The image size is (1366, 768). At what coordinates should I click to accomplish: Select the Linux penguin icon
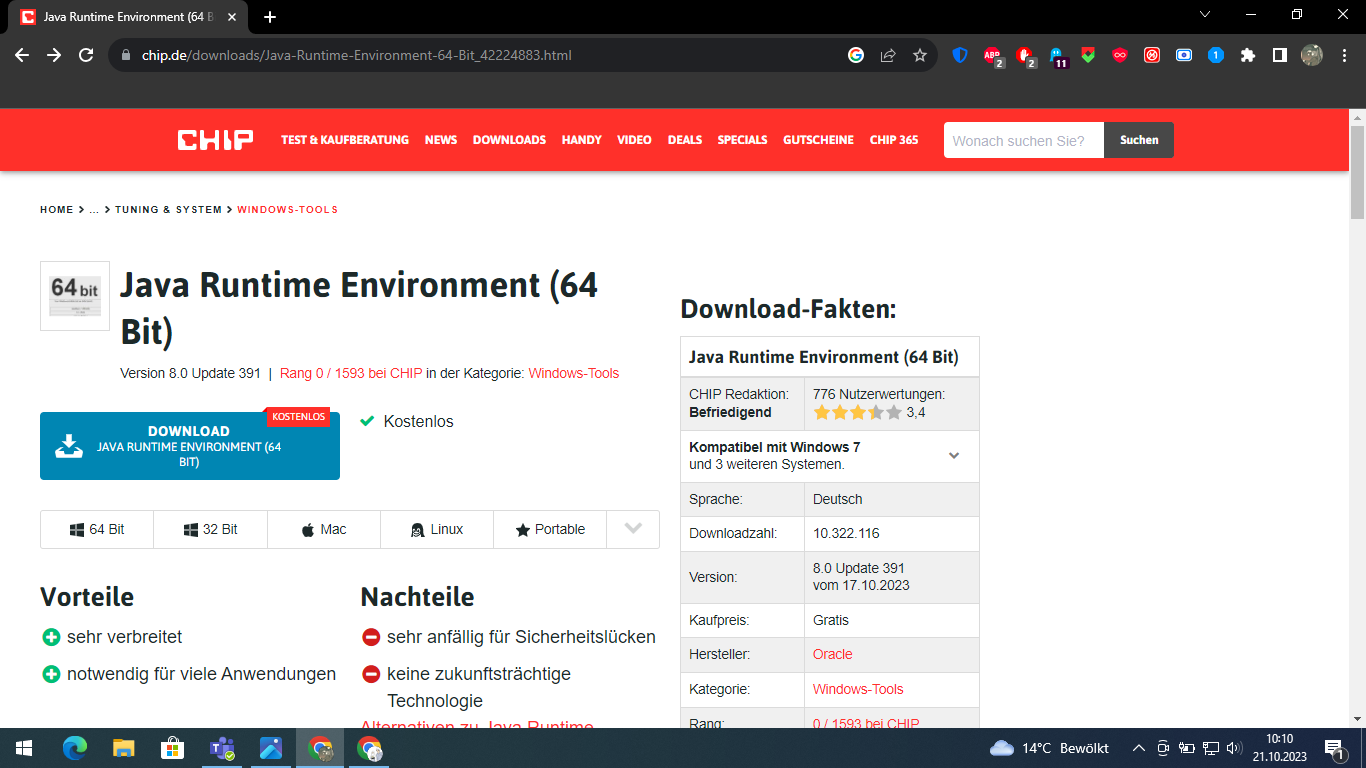pyautogui.click(x=419, y=529)
